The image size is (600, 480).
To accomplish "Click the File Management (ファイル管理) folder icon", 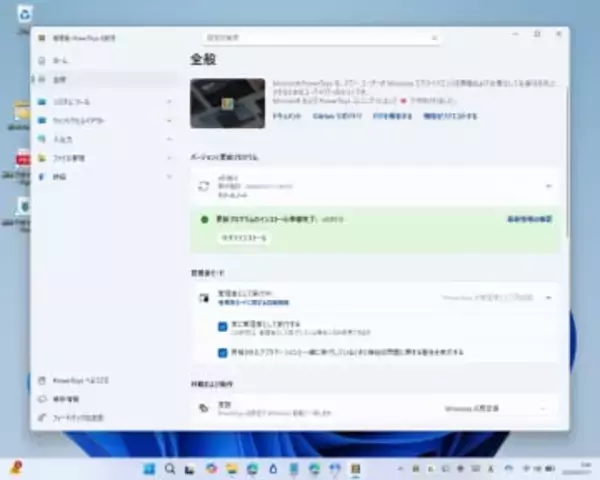I will 42,158.
